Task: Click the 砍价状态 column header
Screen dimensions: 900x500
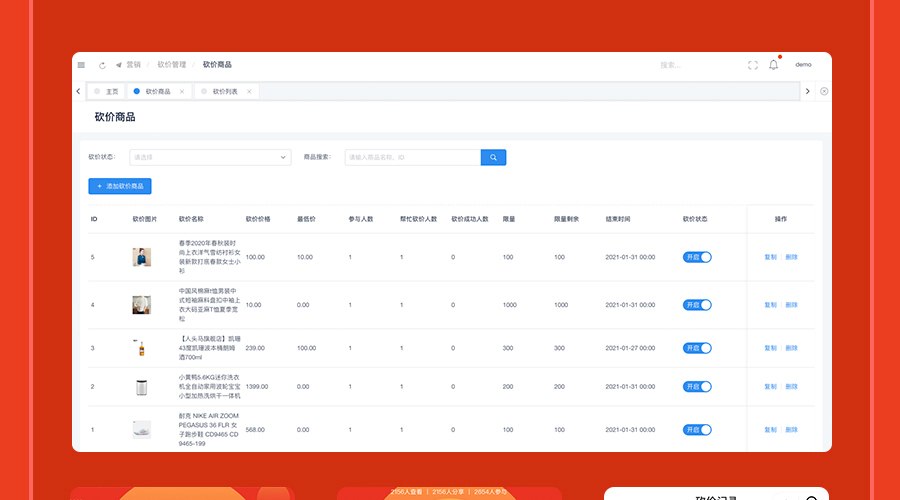Action: coord(695,219)
